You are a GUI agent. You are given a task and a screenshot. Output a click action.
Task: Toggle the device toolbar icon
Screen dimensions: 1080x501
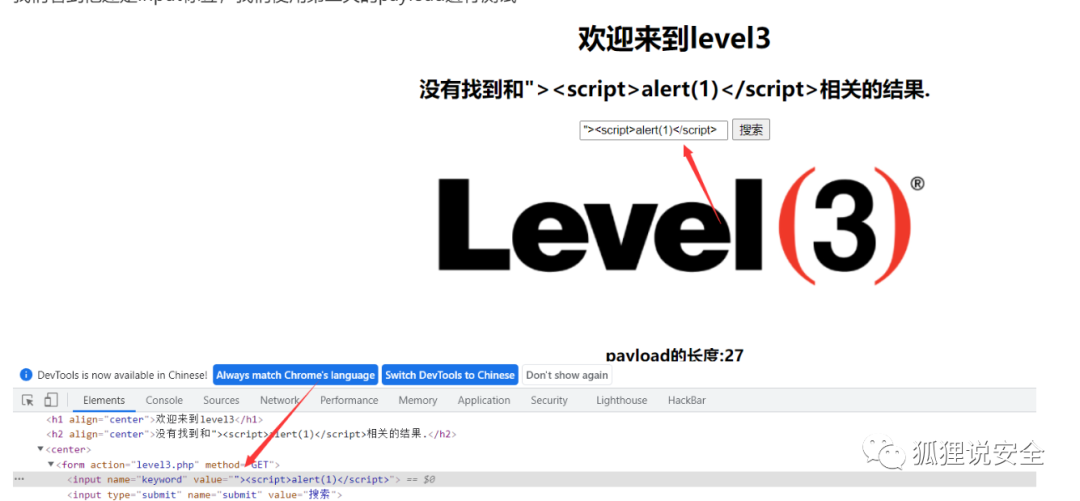(50, 400)
